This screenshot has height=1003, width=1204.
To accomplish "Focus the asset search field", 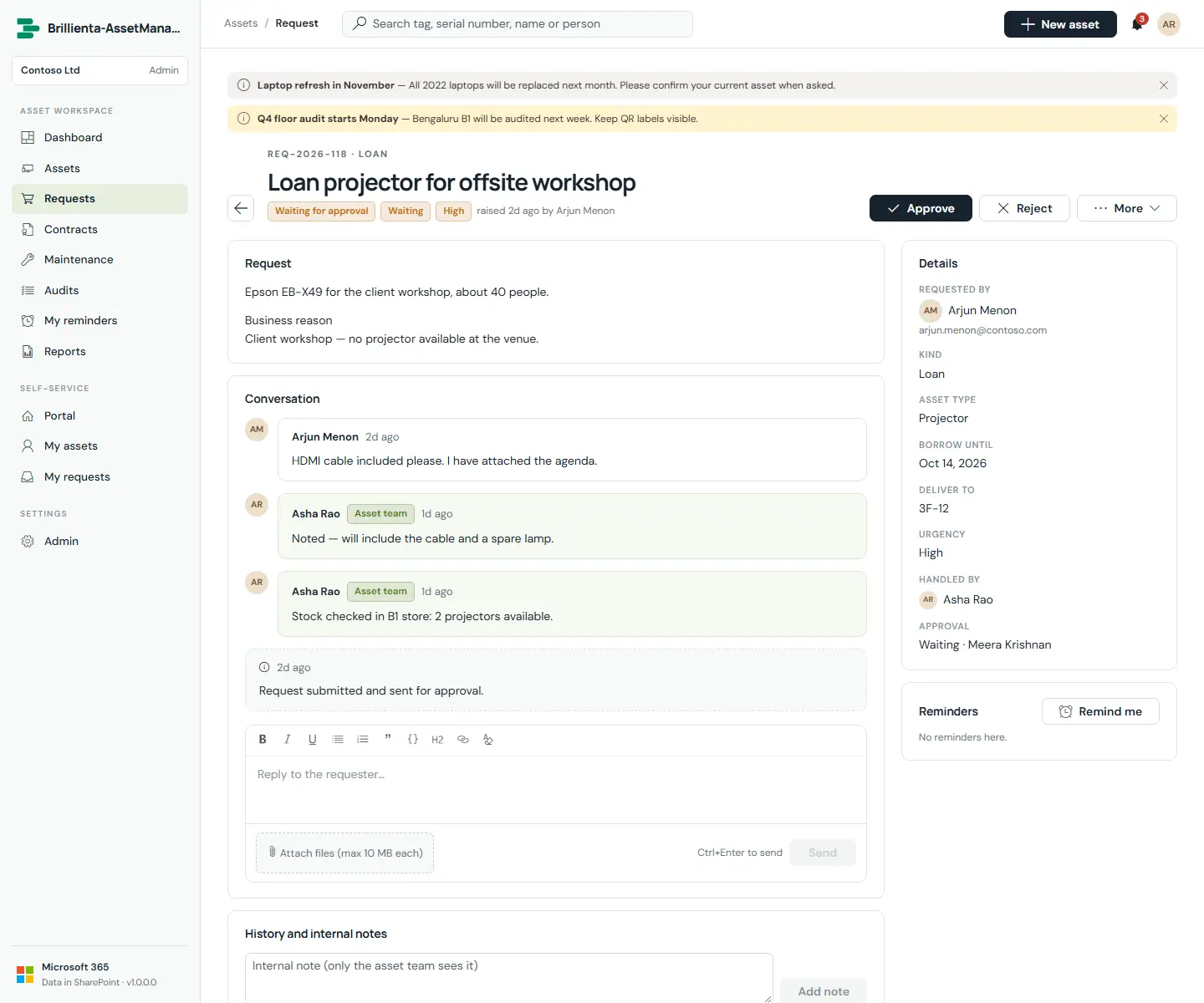I will tap(518, 23).
